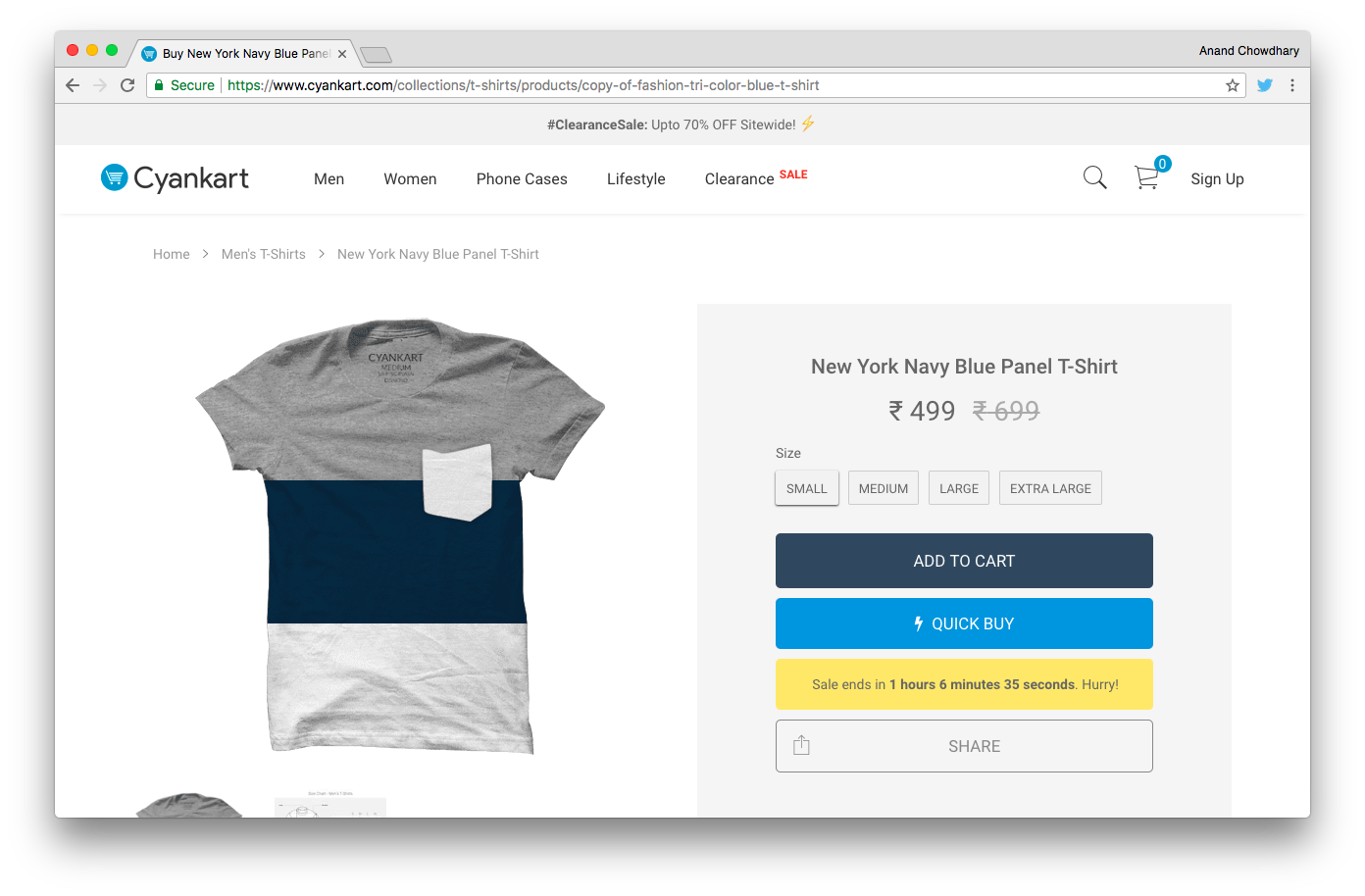
Task: Select the SMALL size option
Action: (x=807, y=488)
